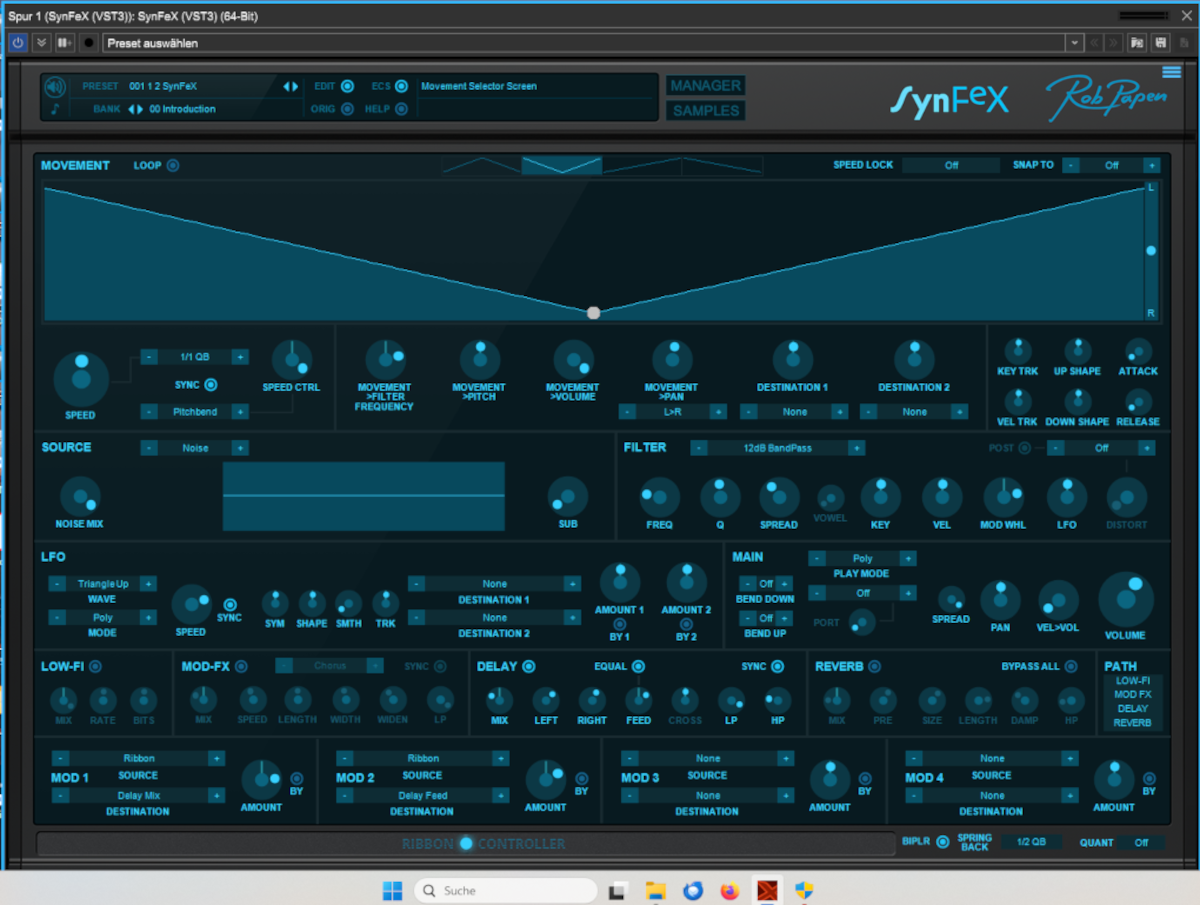Click the QUANT Off field
1200x905 pixels.
1141,843
